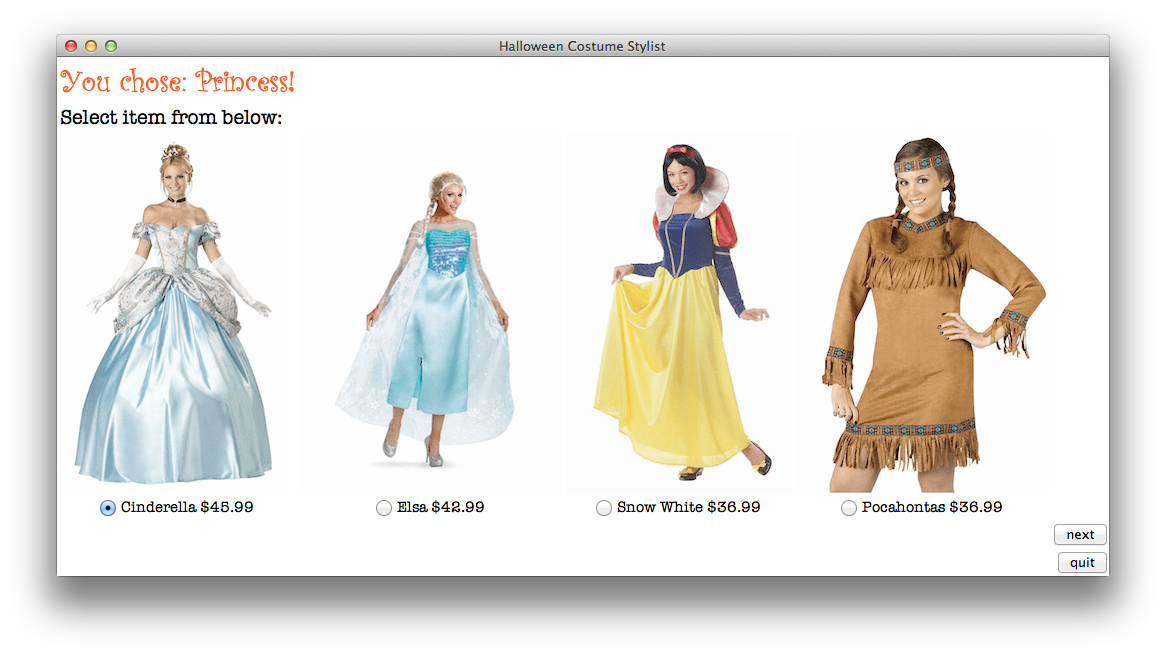Pick the Snow White $36.99 radio button
1166x655 pixels.
point(604,508)
